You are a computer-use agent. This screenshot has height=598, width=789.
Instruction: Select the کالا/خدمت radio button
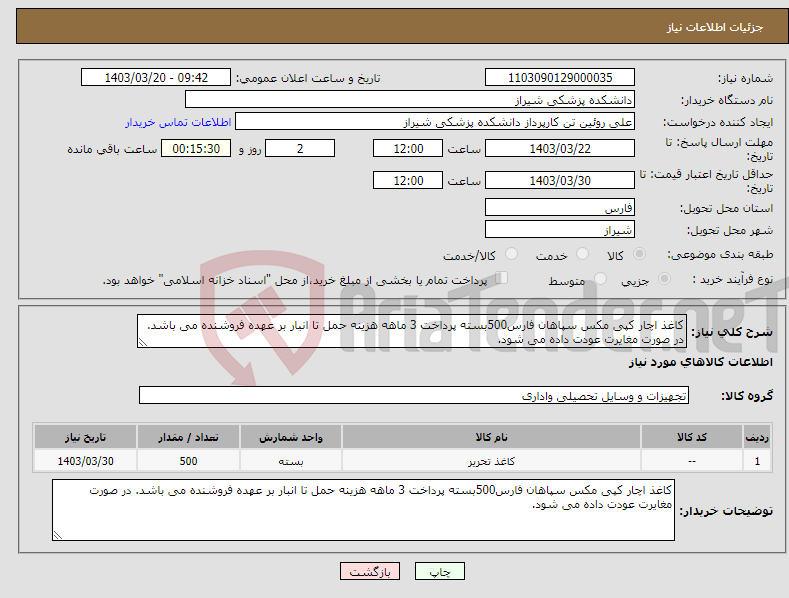511,254
